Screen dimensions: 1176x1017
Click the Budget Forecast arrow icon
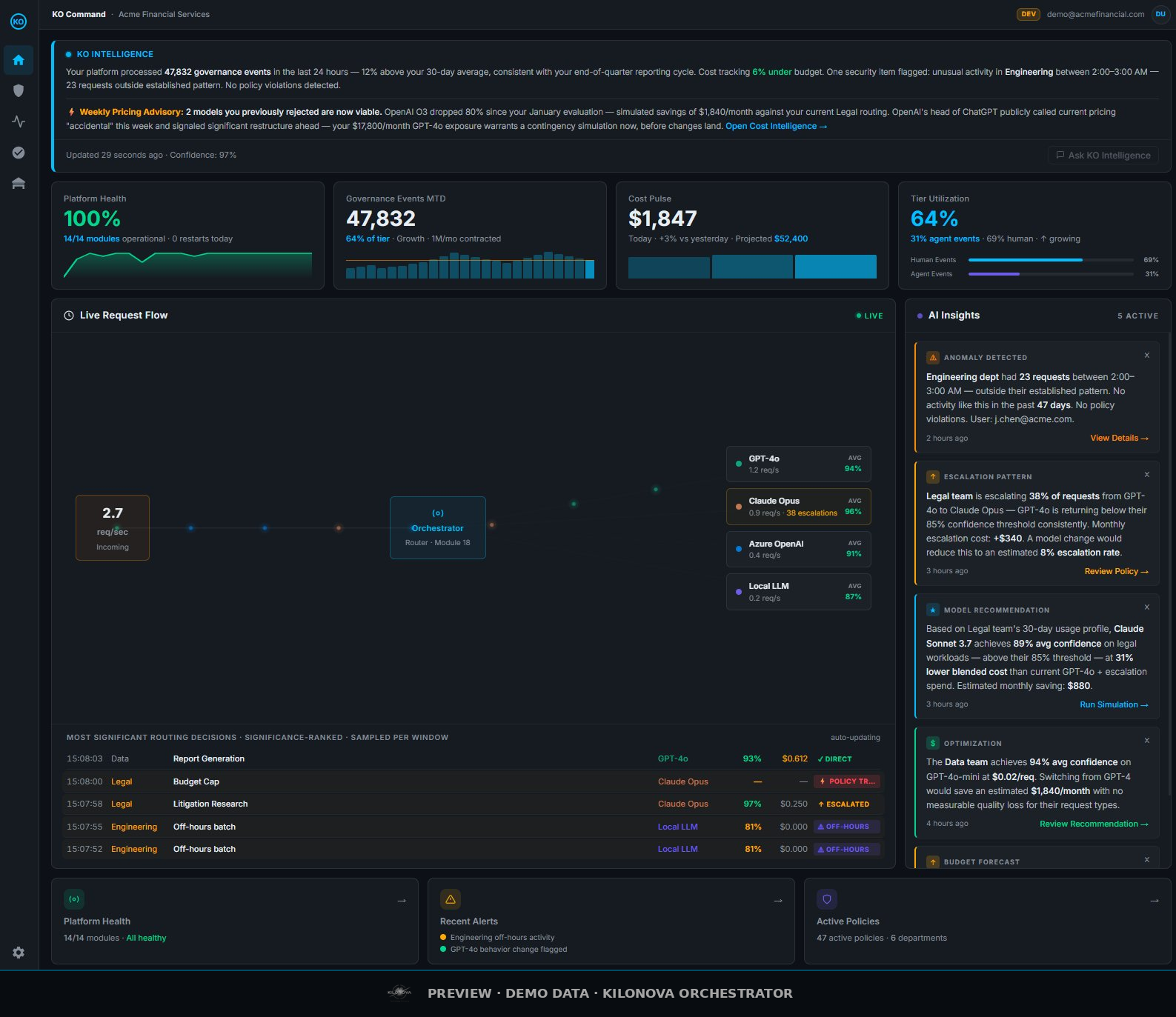tap(933, 862)
